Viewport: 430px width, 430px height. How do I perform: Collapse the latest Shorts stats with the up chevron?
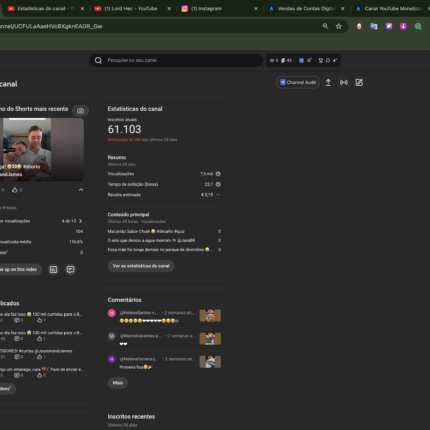pos(81,190)
